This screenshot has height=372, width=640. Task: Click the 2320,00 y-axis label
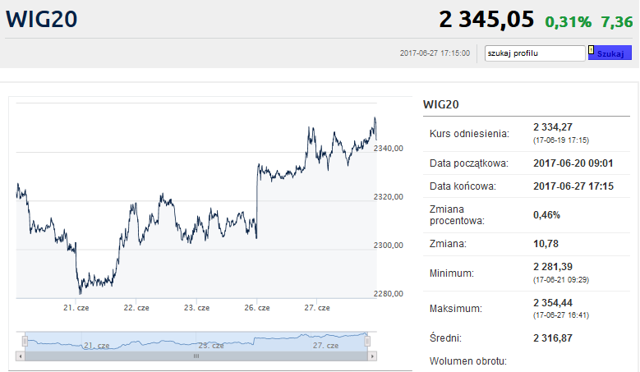[388, 197]
